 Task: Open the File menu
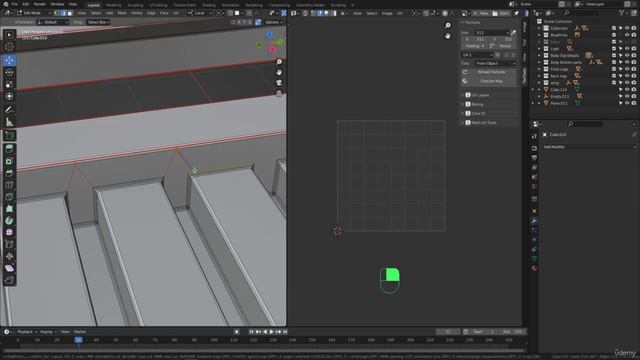tap(15, 4)
